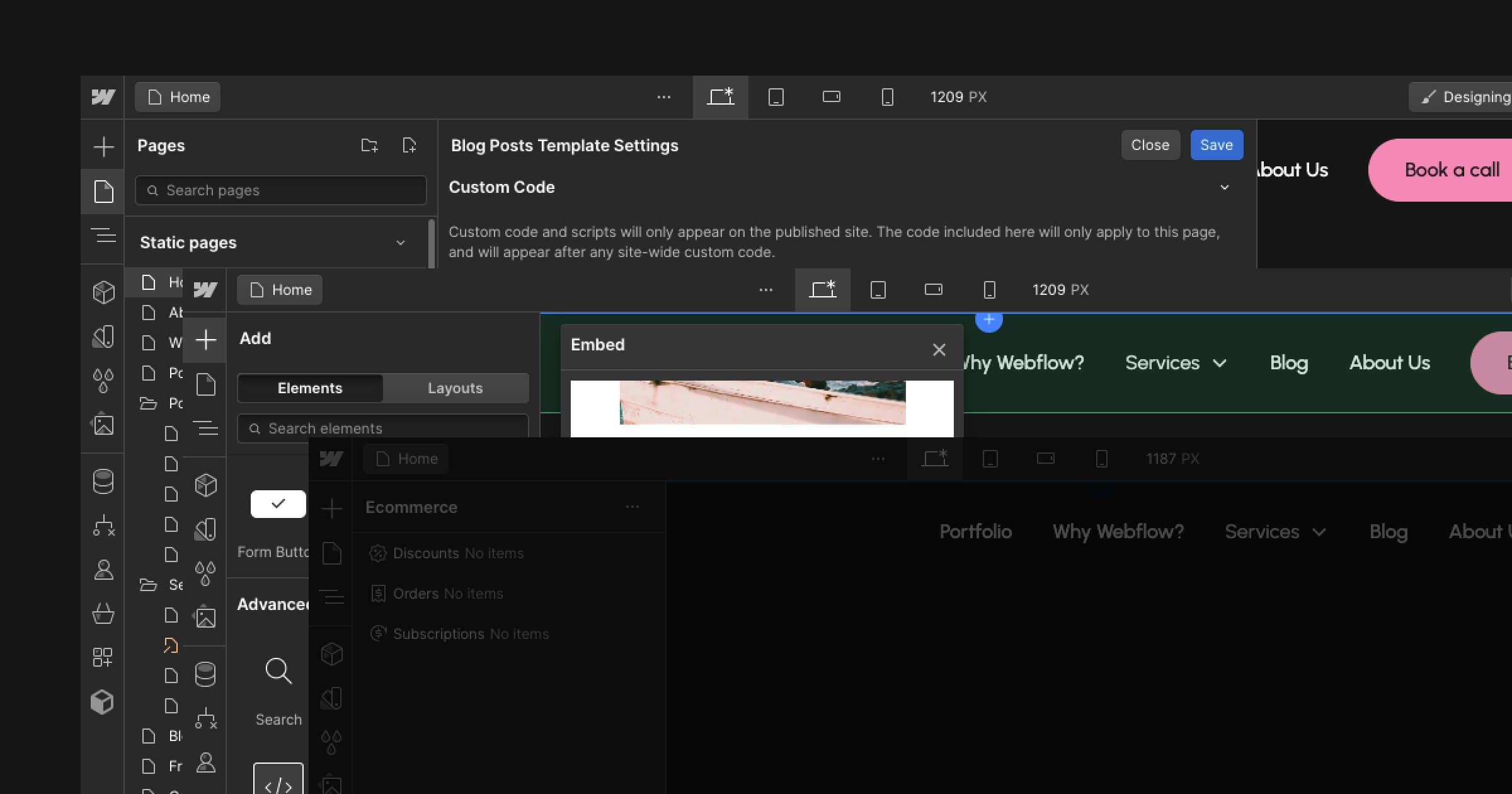Open Orders in the Ecommerce panel
This screenshot has width=1512, height=794.
coord(436,594)
